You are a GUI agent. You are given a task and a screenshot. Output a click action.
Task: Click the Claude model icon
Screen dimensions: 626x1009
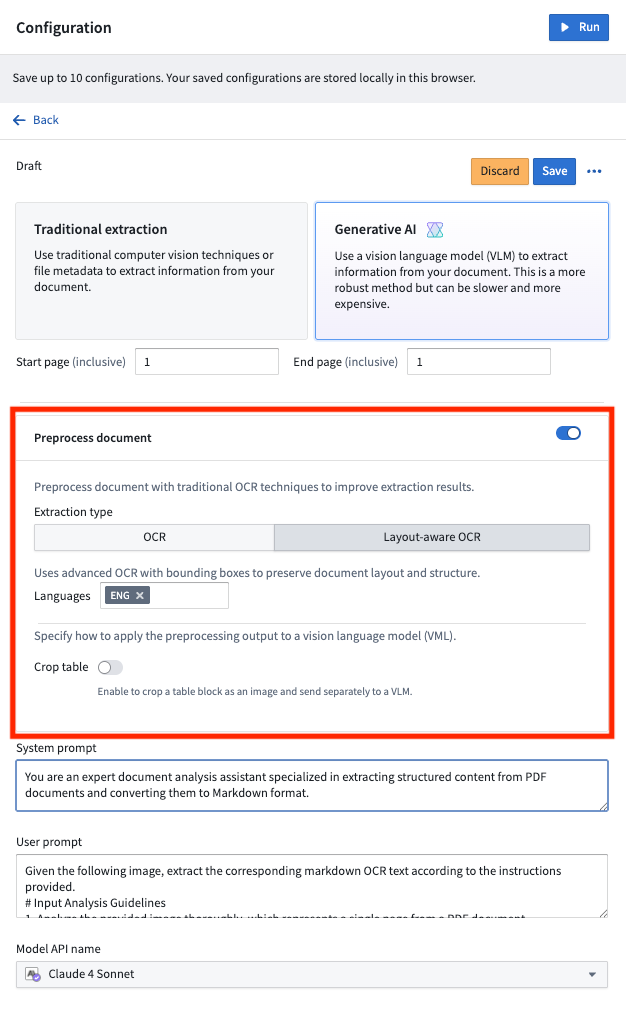[33, 974]
